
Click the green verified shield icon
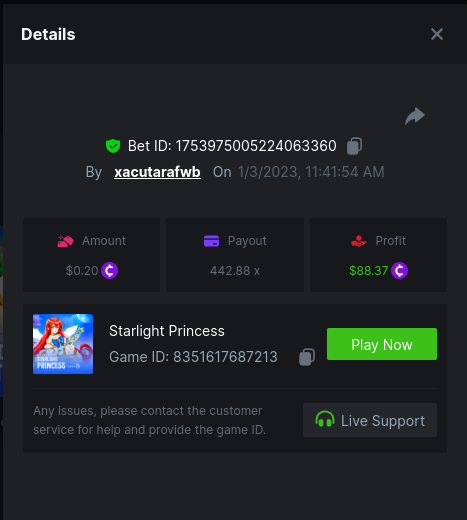tap(113, 146)
